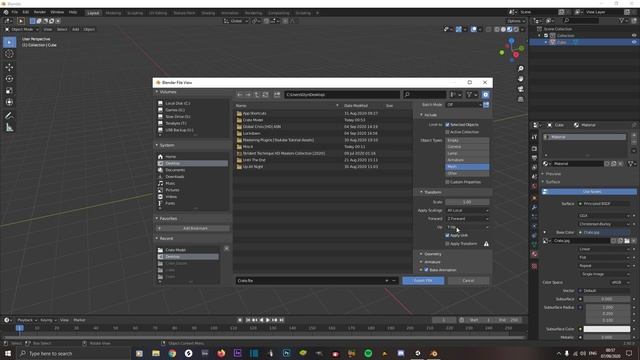Refresh the file list
640x360 pixels.
(x=265, y=95)
